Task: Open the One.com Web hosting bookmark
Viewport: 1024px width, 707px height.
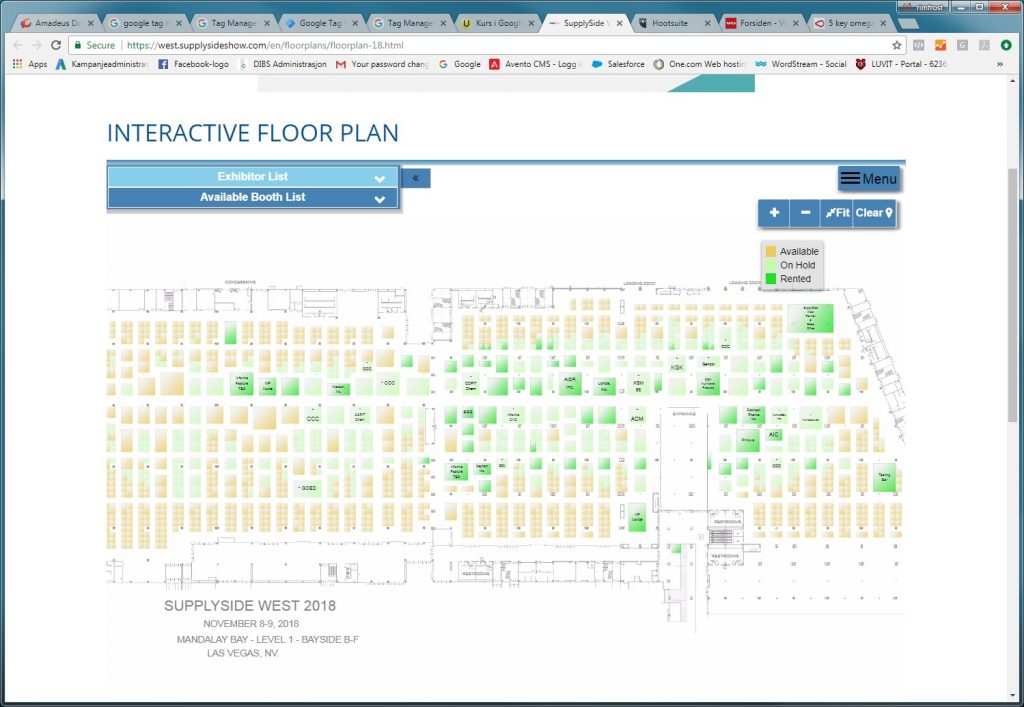Action: pyautogui.click(x=700, y=64)
